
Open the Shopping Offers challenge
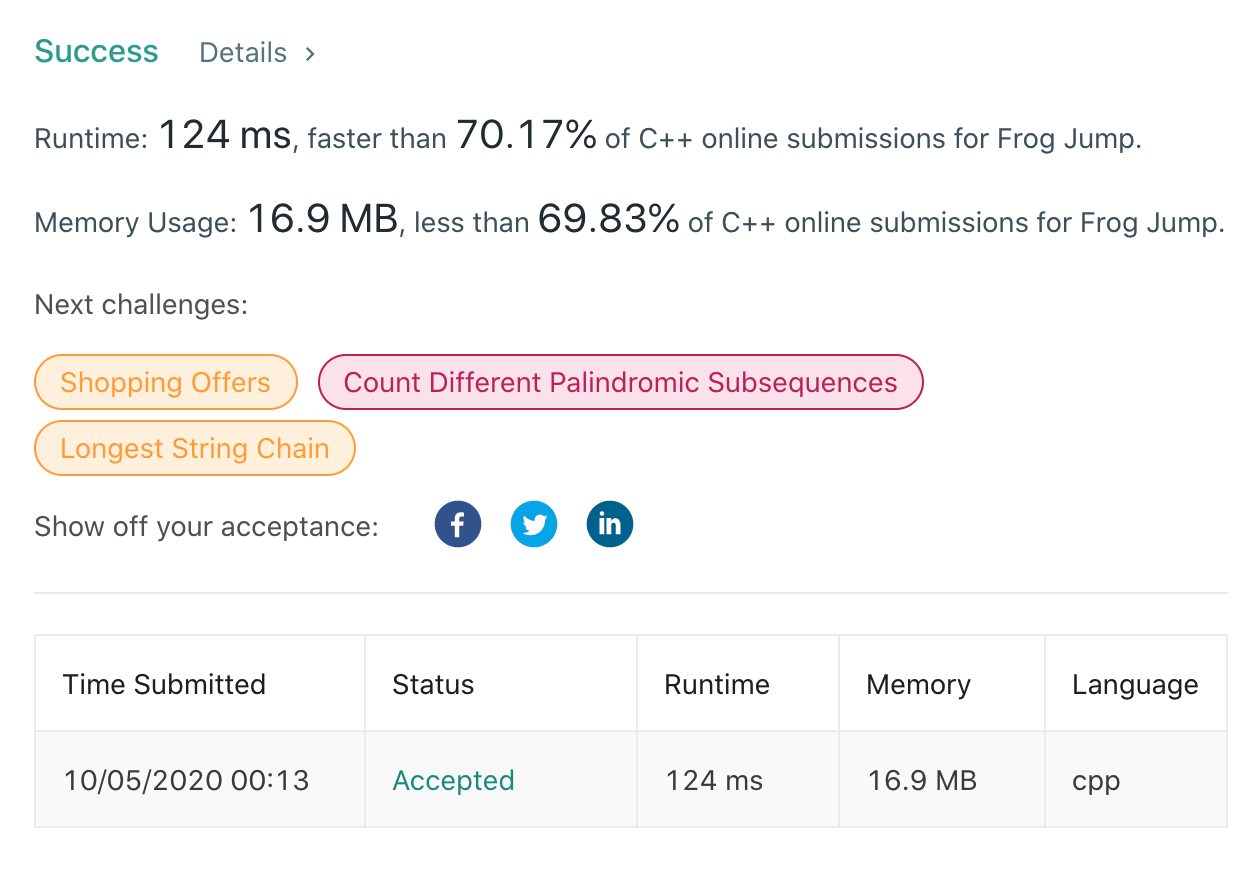165,382
